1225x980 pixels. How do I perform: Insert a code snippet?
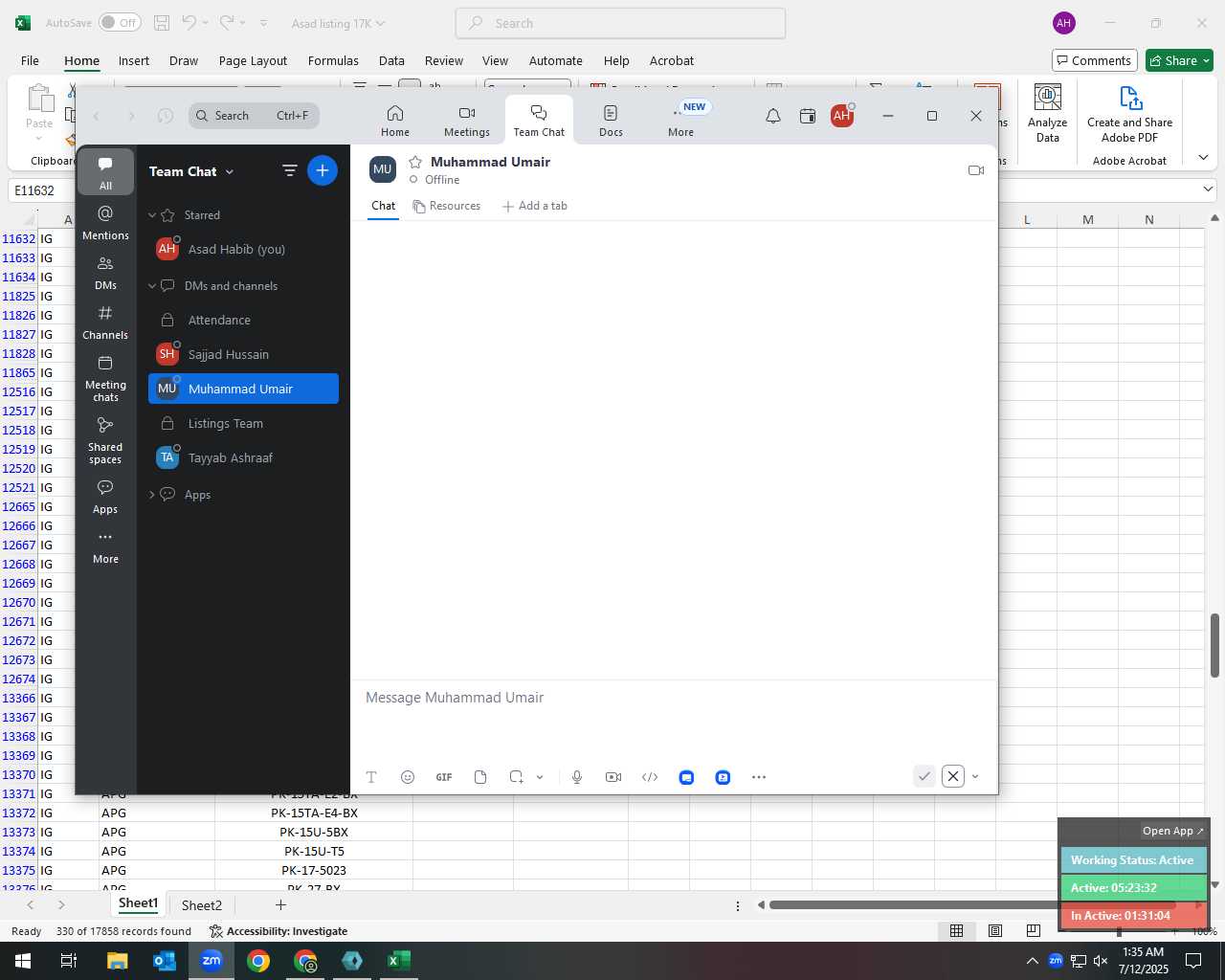[x=650, y=777]
